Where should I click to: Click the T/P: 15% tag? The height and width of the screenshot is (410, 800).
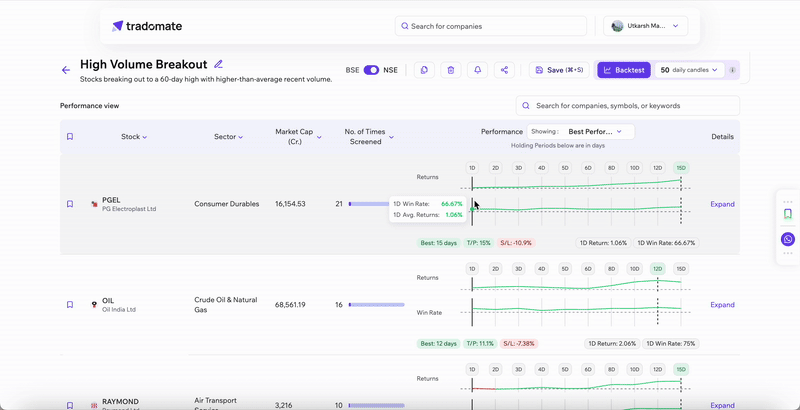click(478, 243)
